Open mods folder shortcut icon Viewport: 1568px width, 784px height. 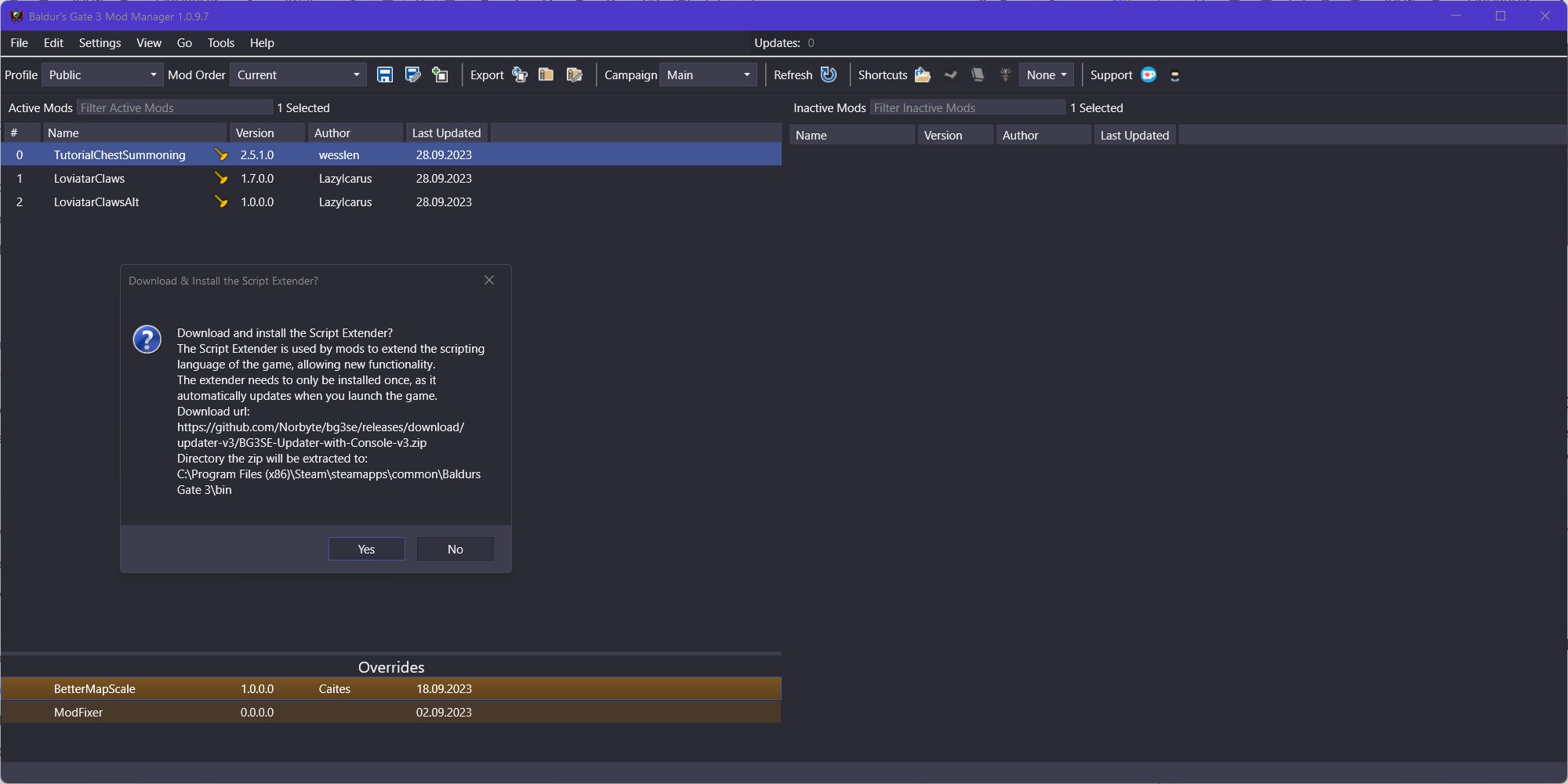tap(923, 74)
